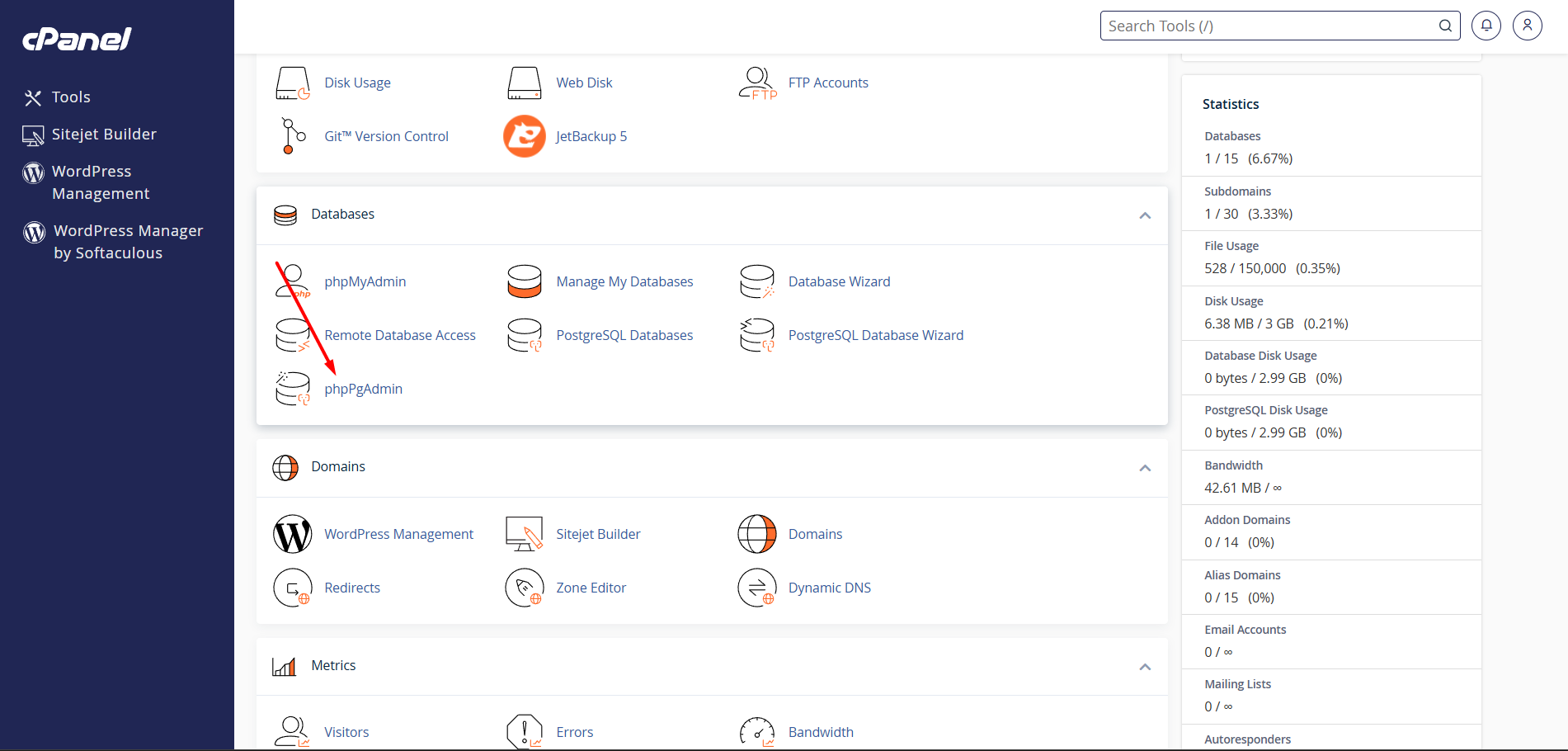Open the Web Disk link
Screen dimensions: 1568x751
tap(584, 83)
